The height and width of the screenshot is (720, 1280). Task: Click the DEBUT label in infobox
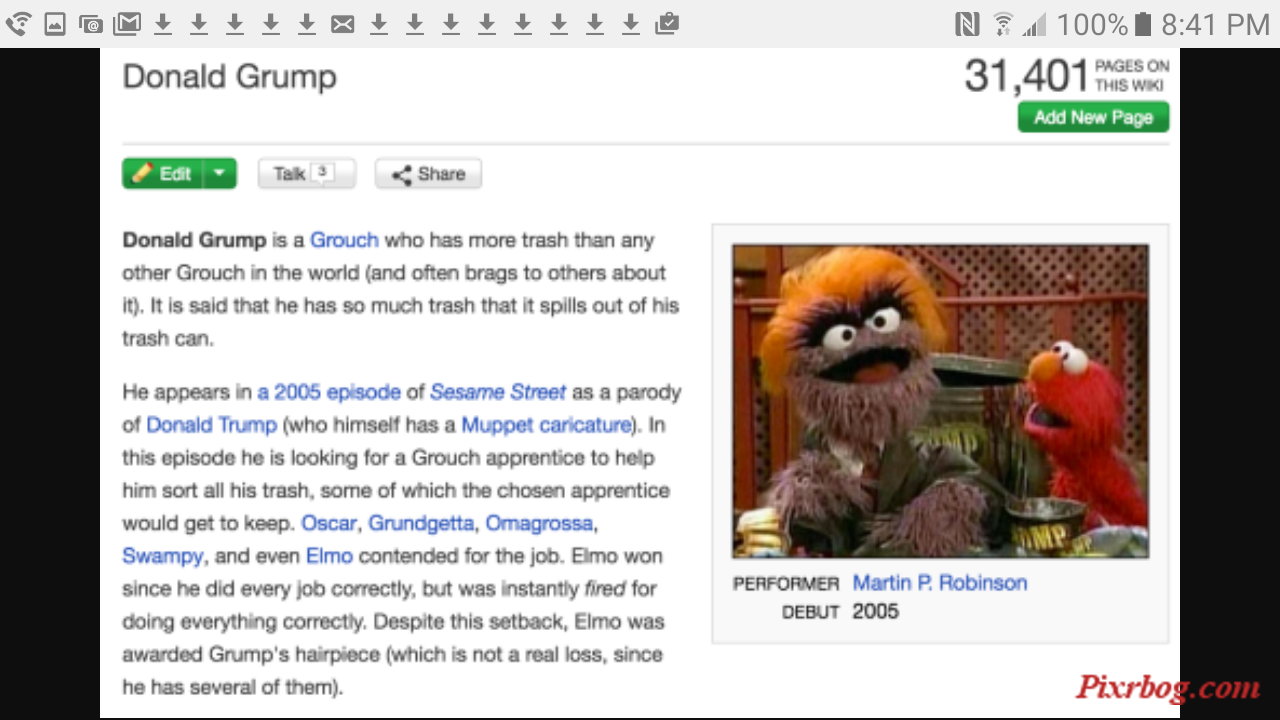811,612
